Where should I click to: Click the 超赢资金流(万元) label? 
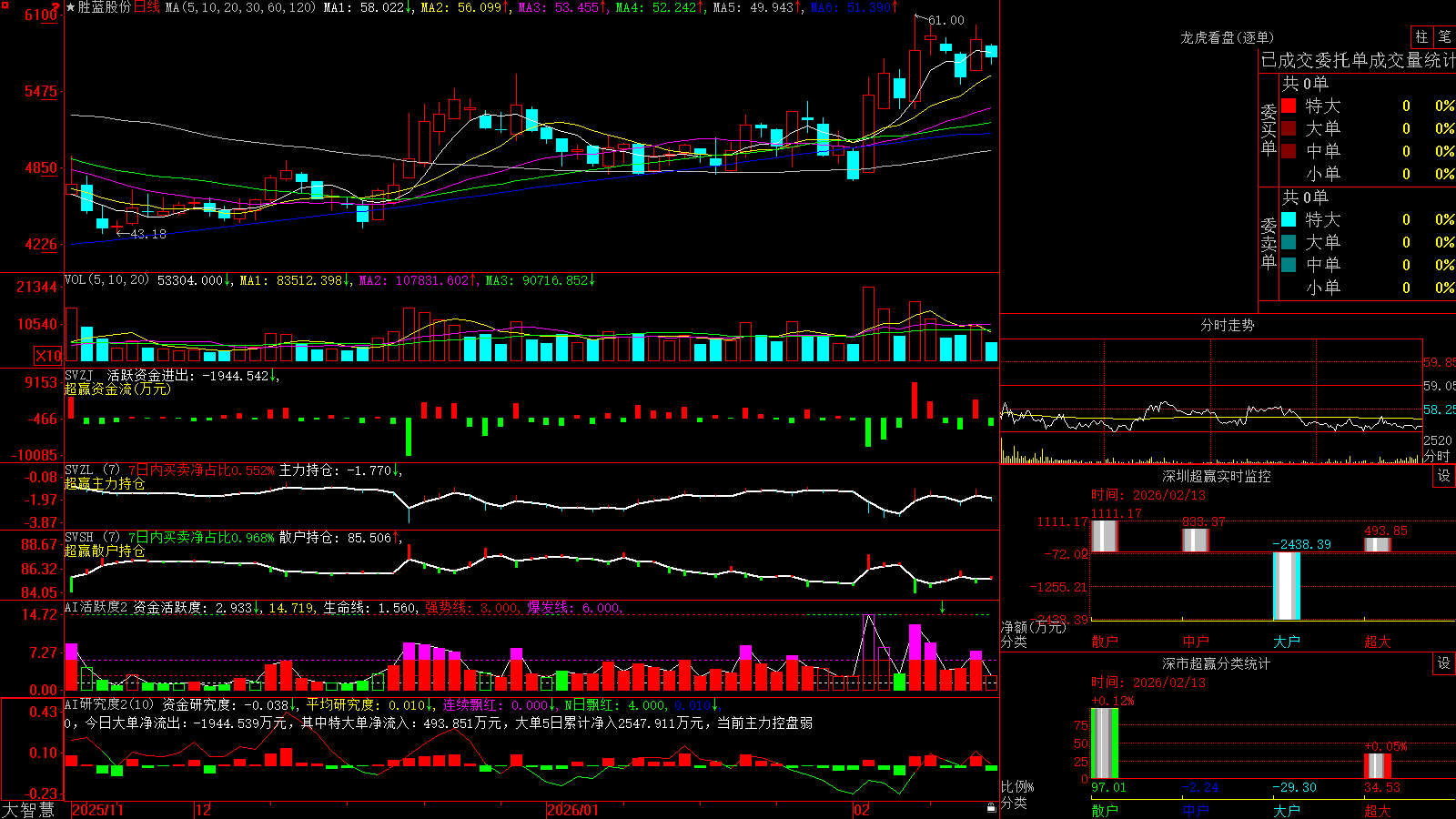tap(117, 389)
